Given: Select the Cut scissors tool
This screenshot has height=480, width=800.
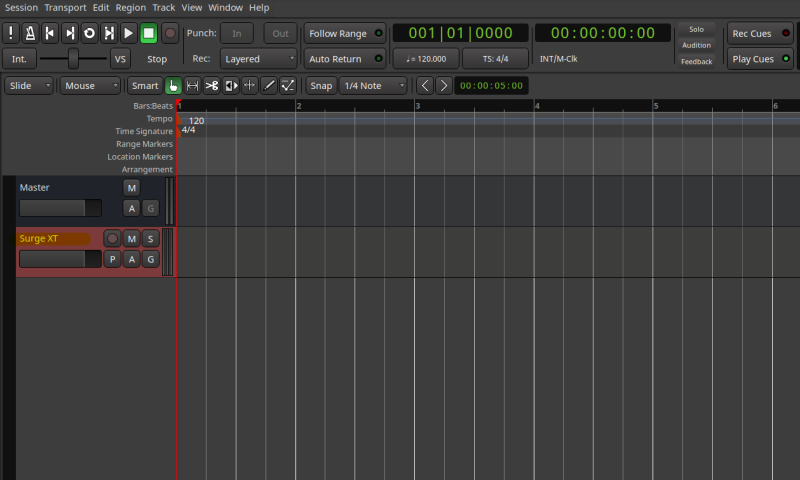Looking at the screenshot, I should point(211,86).
